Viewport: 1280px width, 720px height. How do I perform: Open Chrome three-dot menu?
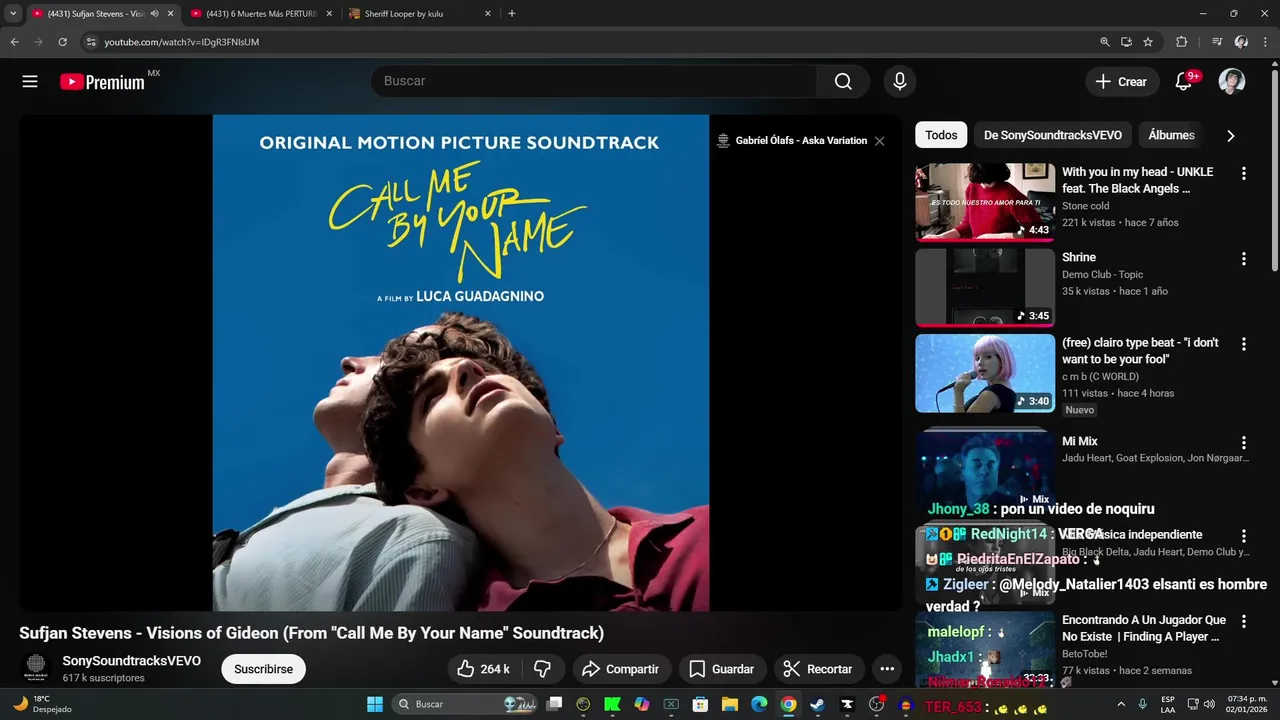point(1264,42)
